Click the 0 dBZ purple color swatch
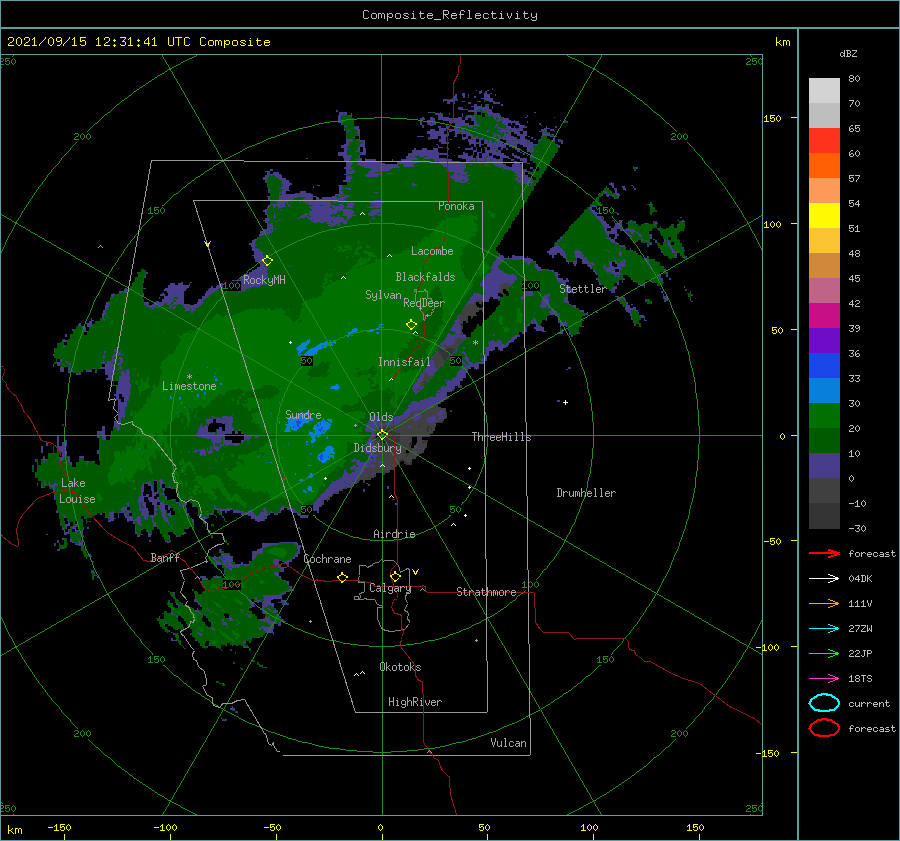This screenshot has width=900, height=841. pos(824,466)
